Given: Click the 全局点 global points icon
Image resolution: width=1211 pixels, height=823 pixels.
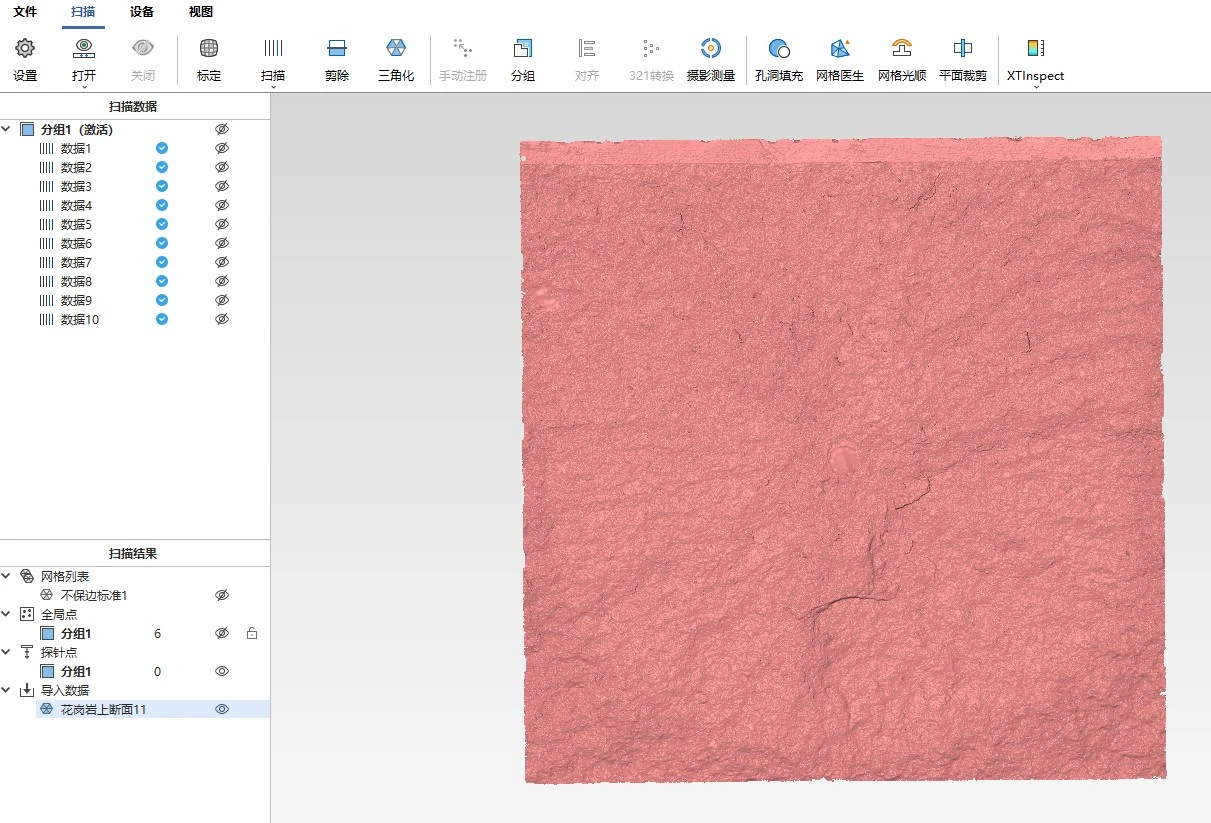Looking at the screenshot, I should [x=27, y=614].
